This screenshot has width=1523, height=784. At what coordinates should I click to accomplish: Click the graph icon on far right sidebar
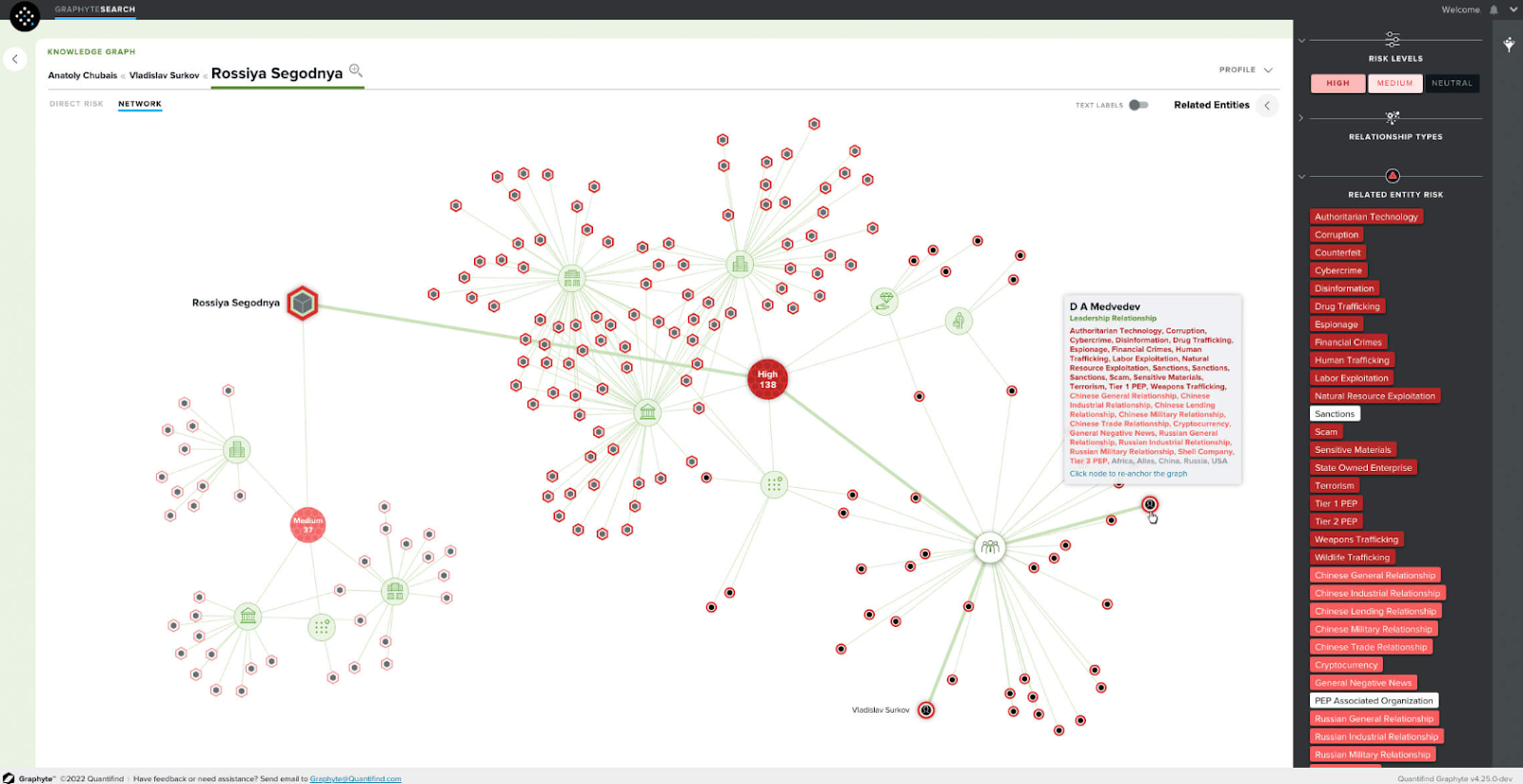tap(1509, 44)
